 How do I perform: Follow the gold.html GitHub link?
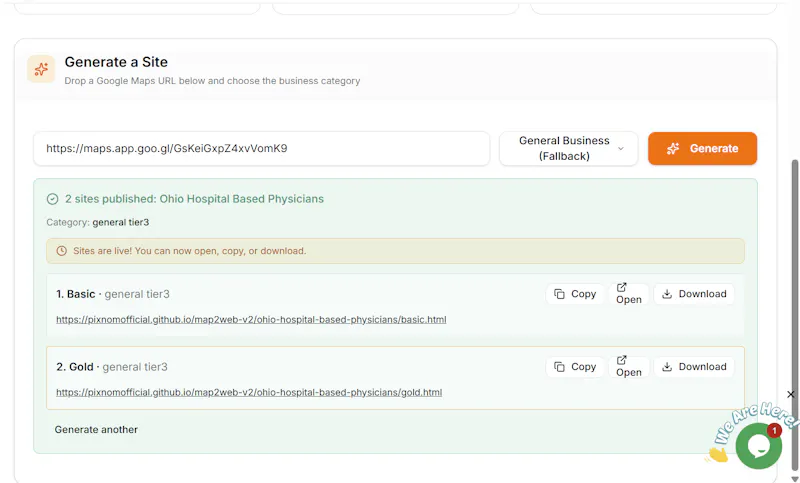pos(249,393)
